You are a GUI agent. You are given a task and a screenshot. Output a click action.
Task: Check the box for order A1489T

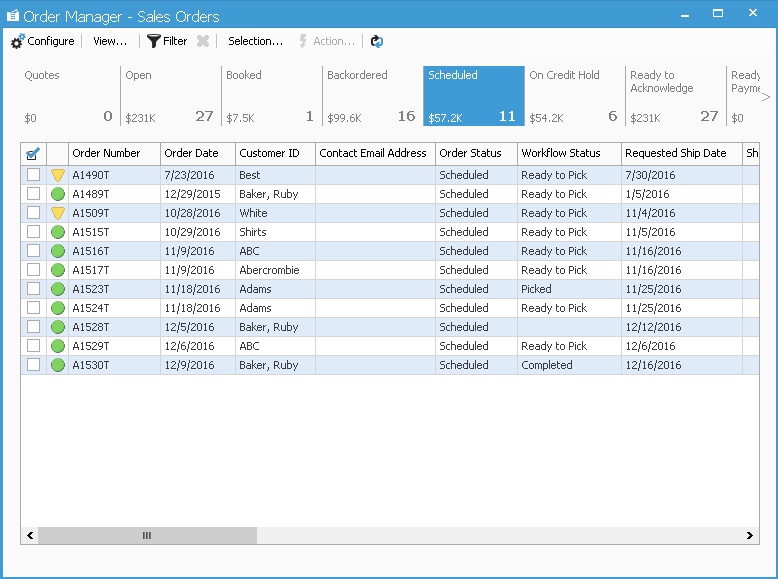[33, 193]
